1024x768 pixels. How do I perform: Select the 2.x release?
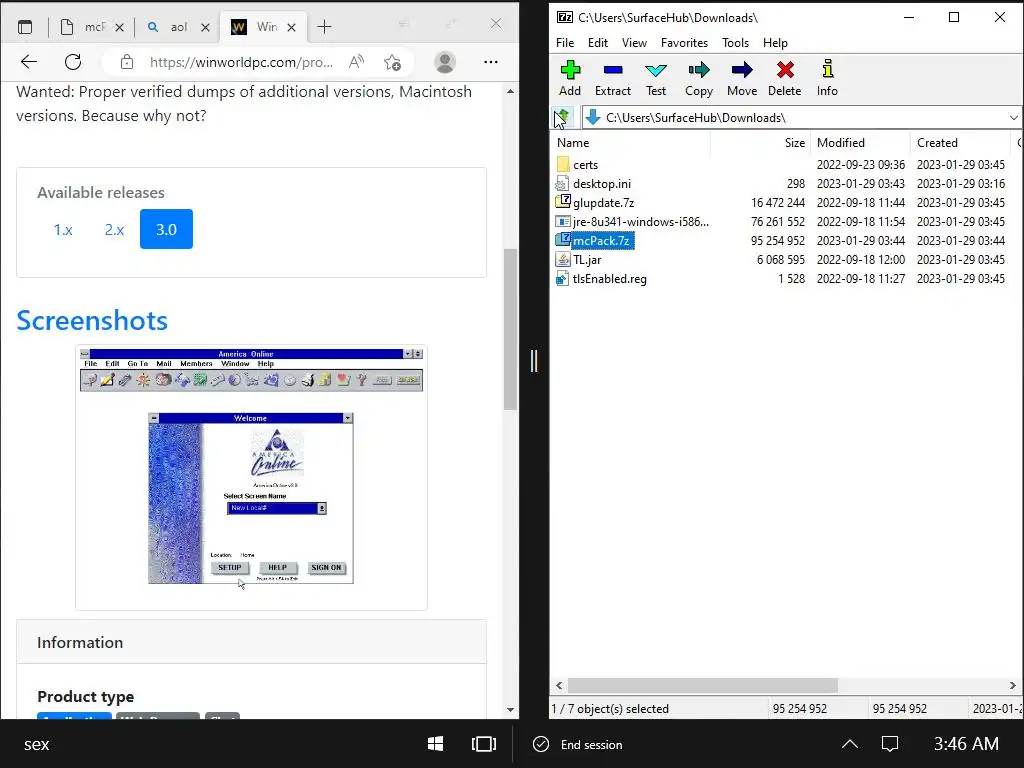[114, 229]
